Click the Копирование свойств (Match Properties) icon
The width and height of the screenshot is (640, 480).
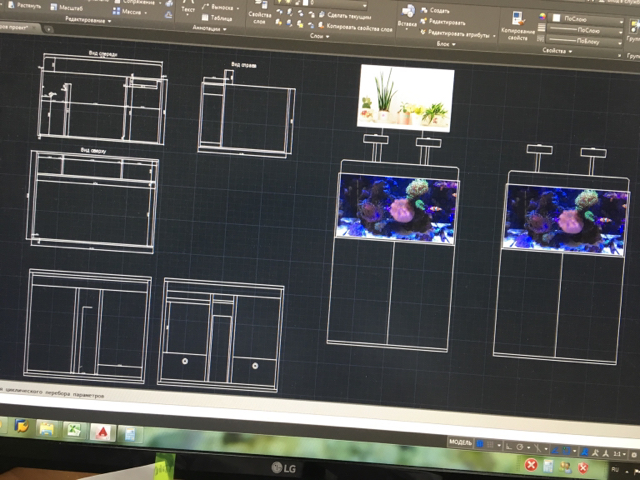point(518,19)
